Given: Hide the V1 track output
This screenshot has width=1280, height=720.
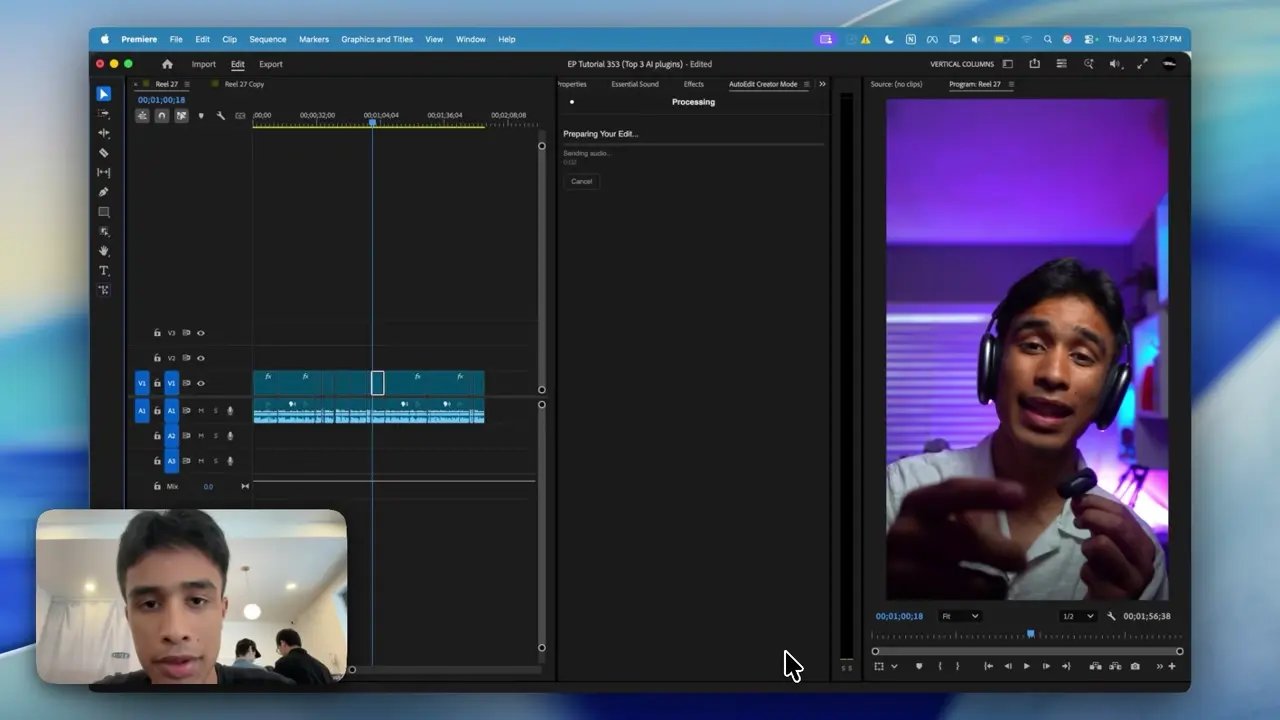Looking at the screenshot, I should (x=201, y=383).
